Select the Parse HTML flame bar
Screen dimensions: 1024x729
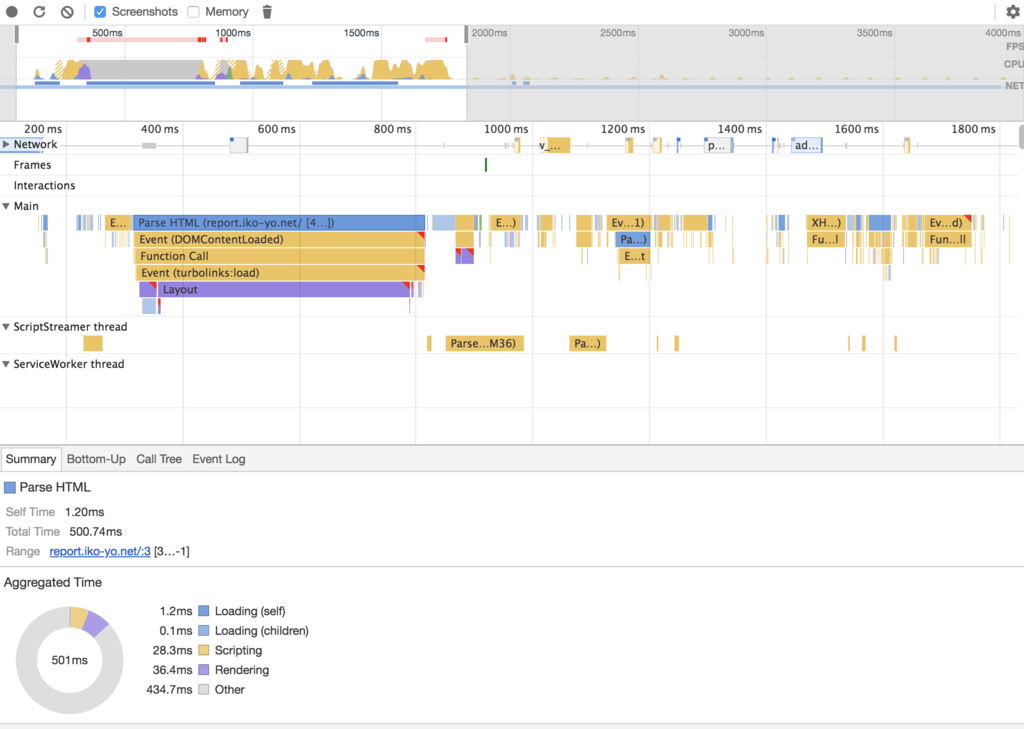click(279, 223)
